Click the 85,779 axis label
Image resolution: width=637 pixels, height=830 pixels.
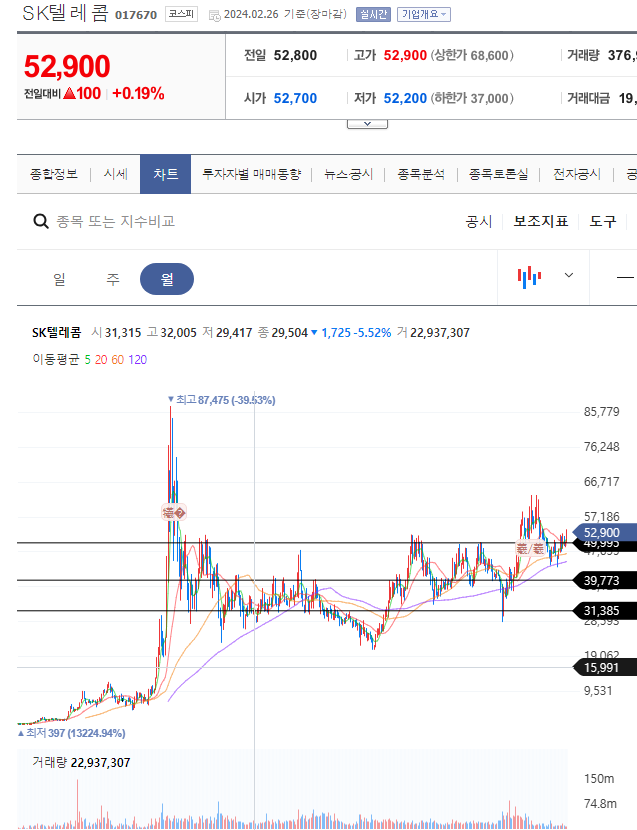point(602,412)
